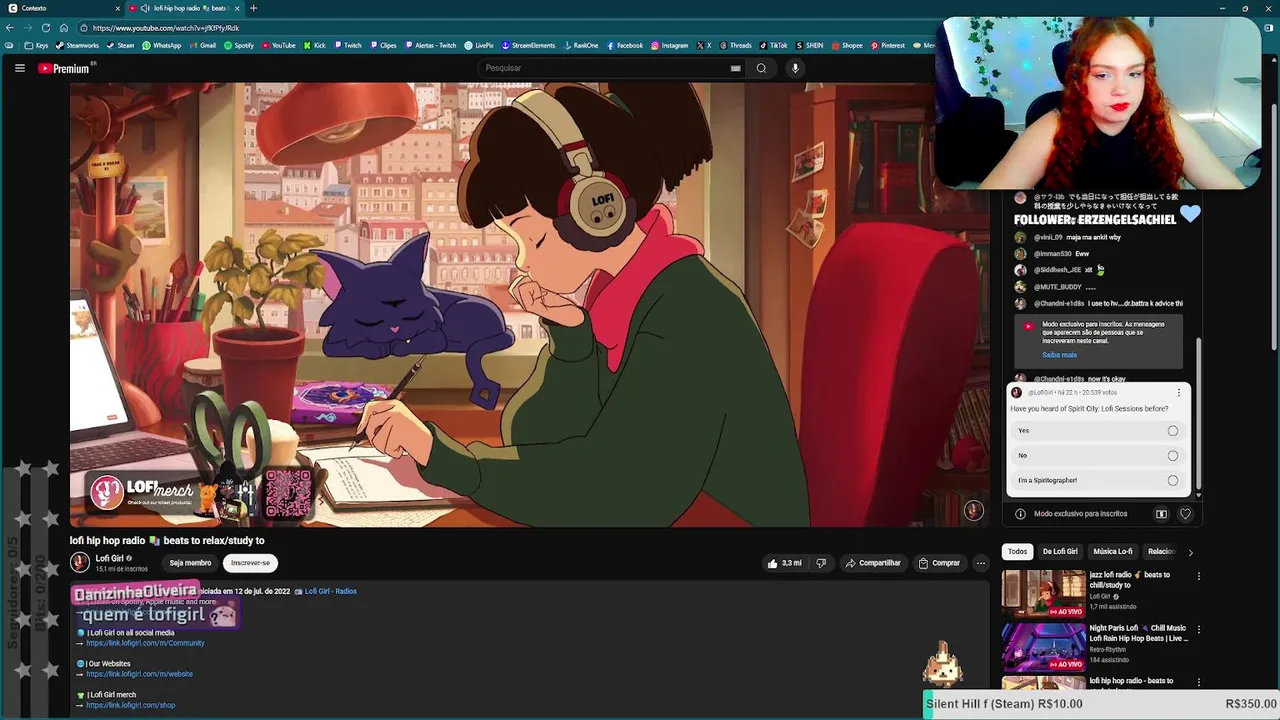Click Saiba mais link in chat notice
This screenshot has width=1280, height=720.
pyautogui.click(x=1059, y=355)
